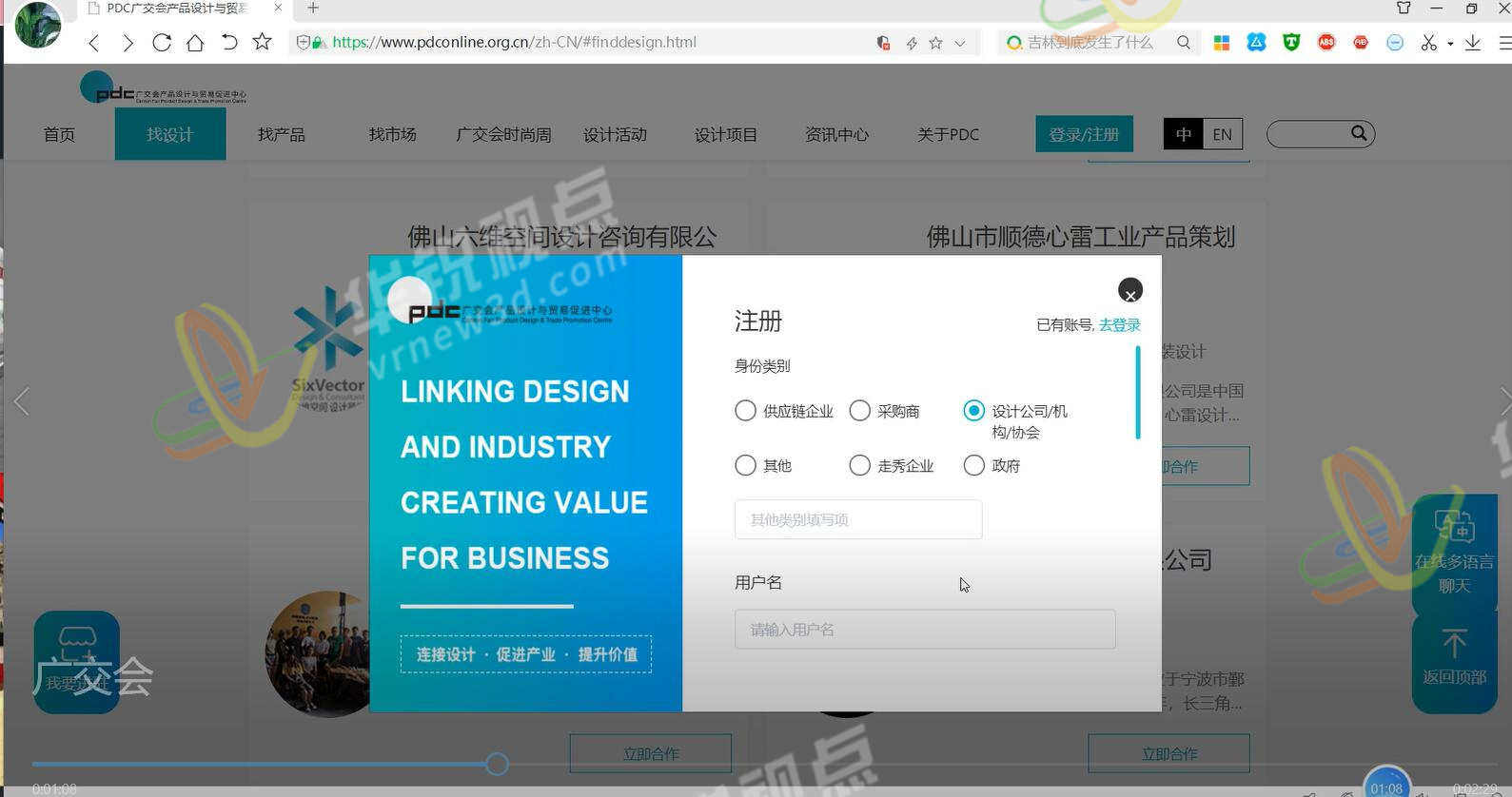Screen dimensions: 1512x797
Task: Open the blue triangle extension icon
Action: pyautogui.click(x=1256, y=42)
